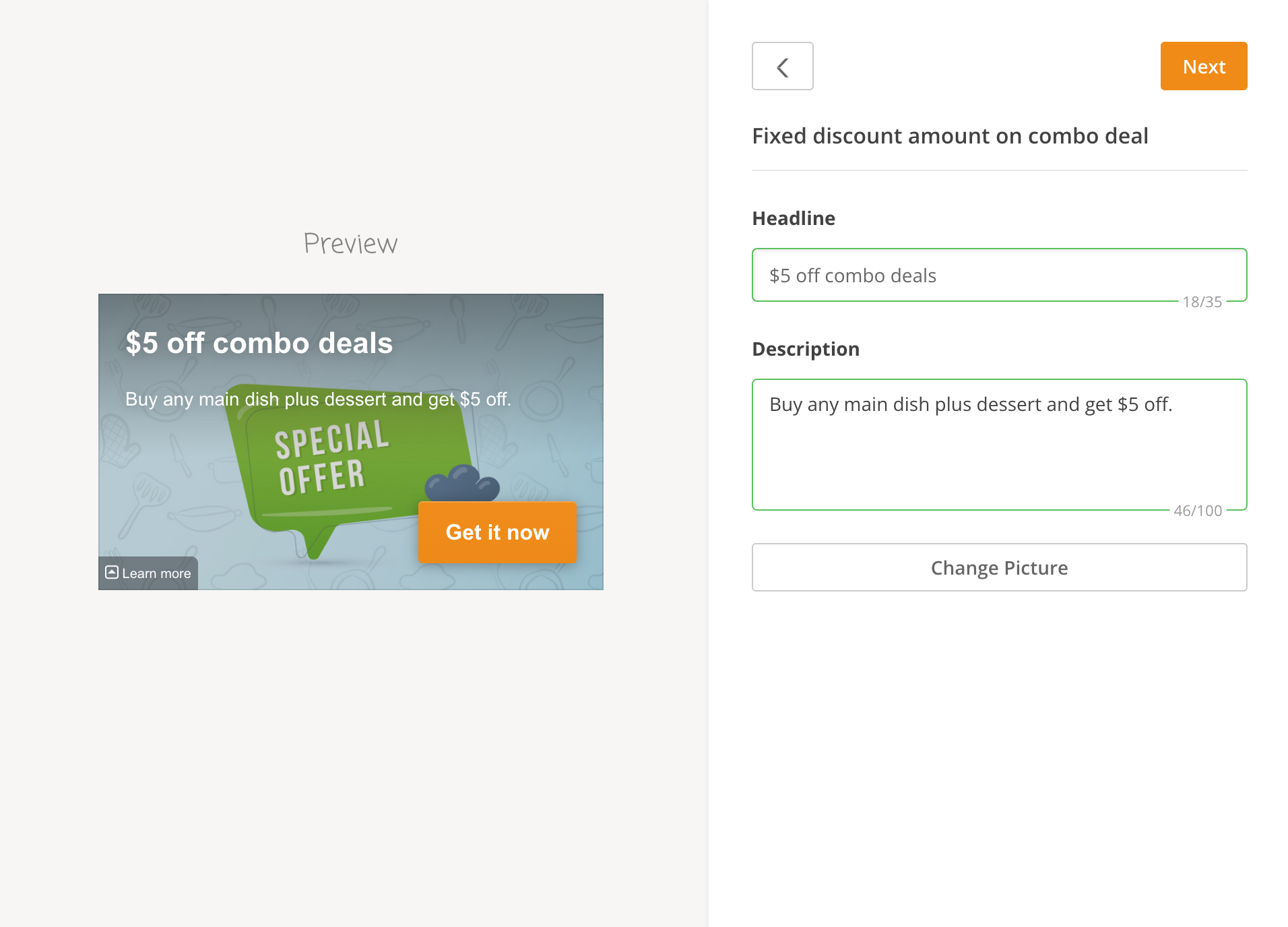Focus the Headline input field

click(x=999, y=276)
